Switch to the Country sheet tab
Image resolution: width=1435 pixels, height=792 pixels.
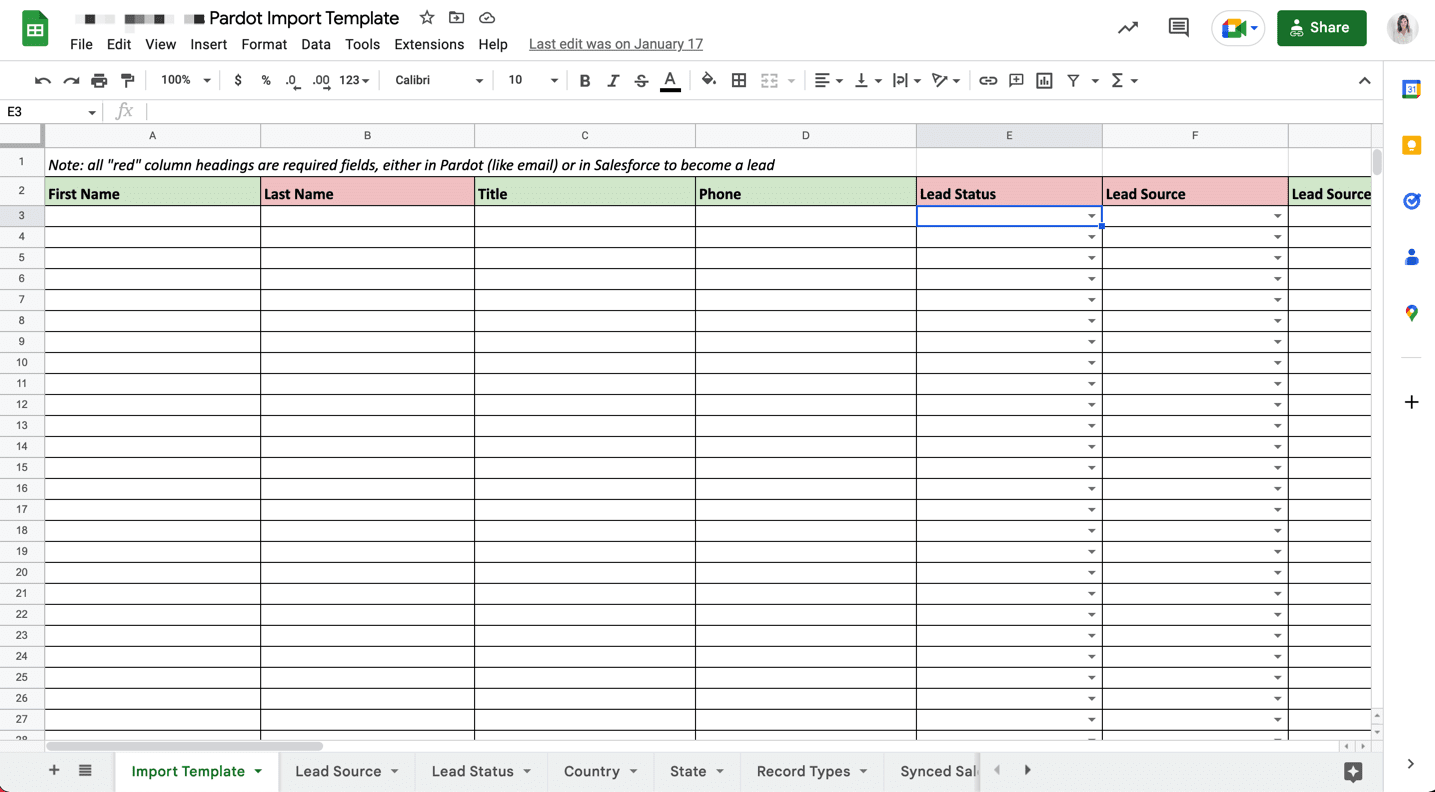[600, 771]
